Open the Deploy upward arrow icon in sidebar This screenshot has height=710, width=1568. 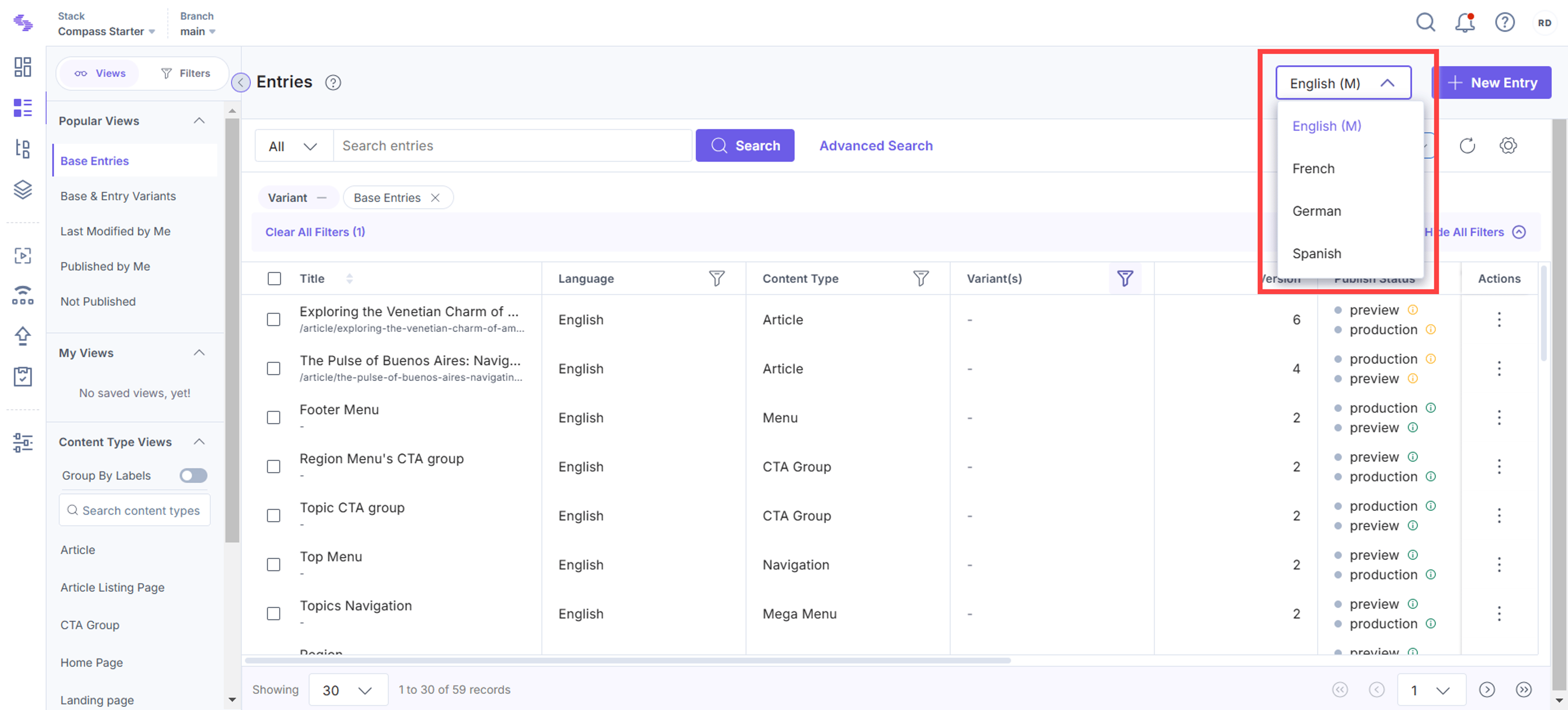coord(22,335)
